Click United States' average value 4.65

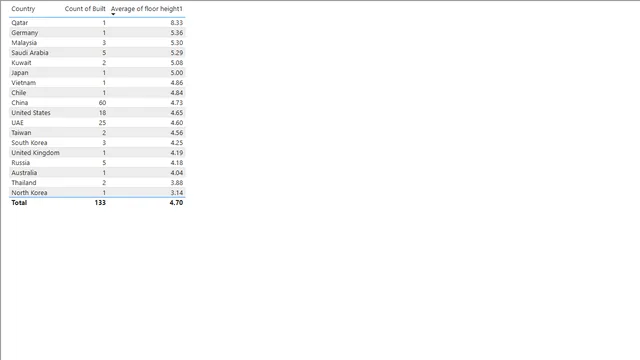177,113
